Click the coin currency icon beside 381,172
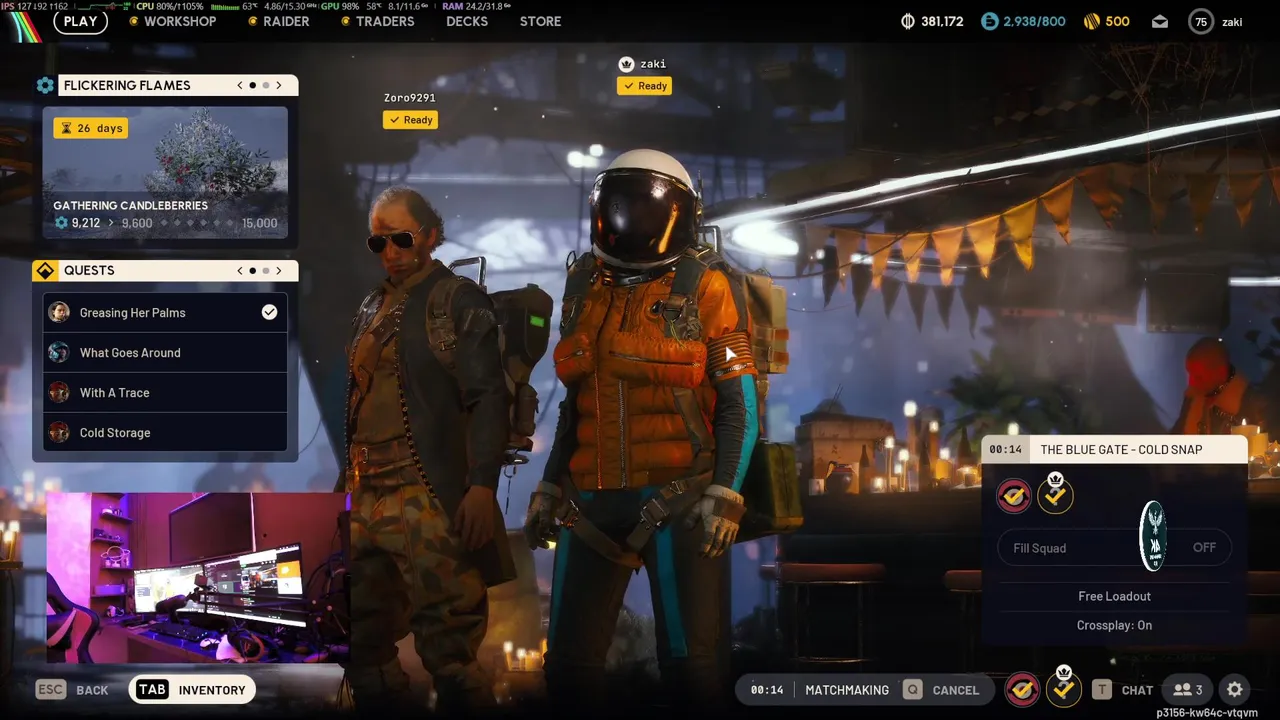This screenshot has width=1280, height=720. 908,21
